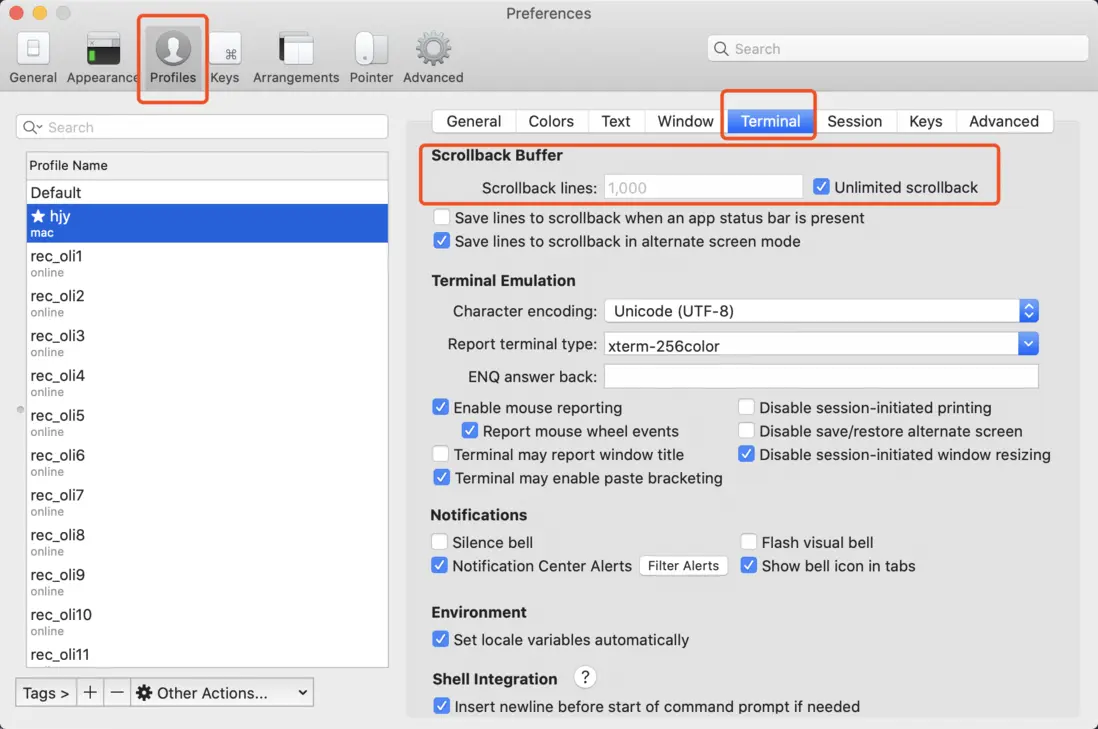The width and height of the screenshot is (1098, 729).
Task: Open the Character encoding dropdown
Action: 821,311
